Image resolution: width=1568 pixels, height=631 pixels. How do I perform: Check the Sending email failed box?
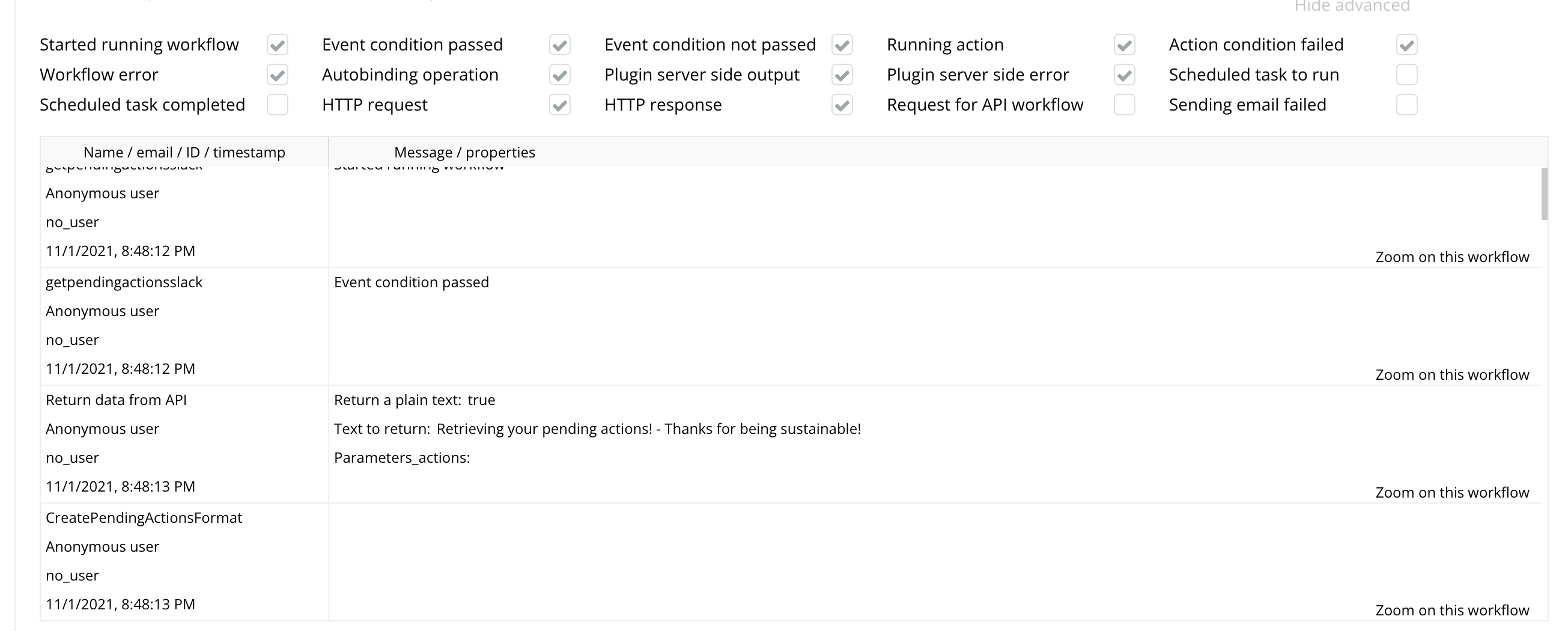[1407, 105]
